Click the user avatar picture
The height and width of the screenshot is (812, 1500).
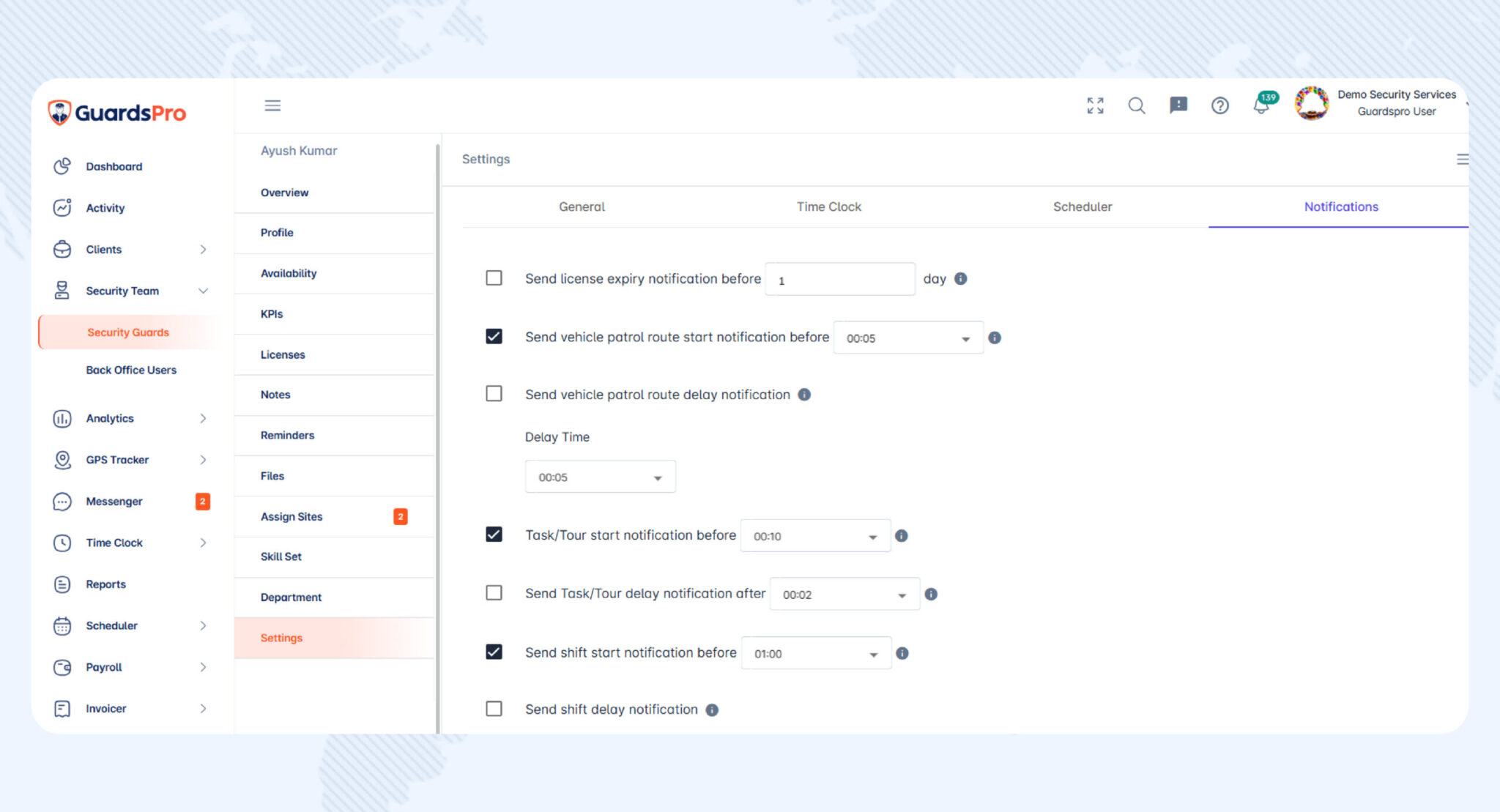point(1312,103)
